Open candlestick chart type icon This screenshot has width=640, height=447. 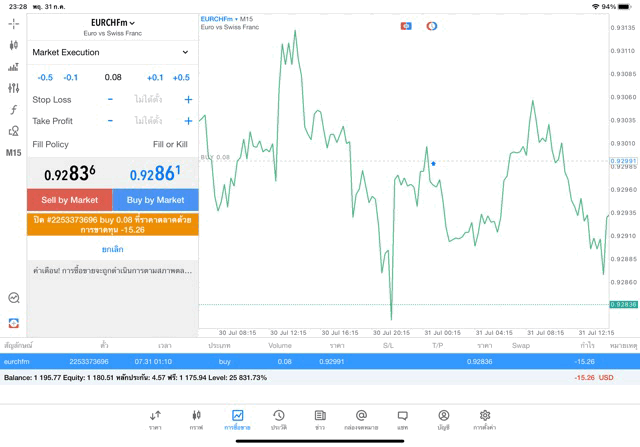13,45
